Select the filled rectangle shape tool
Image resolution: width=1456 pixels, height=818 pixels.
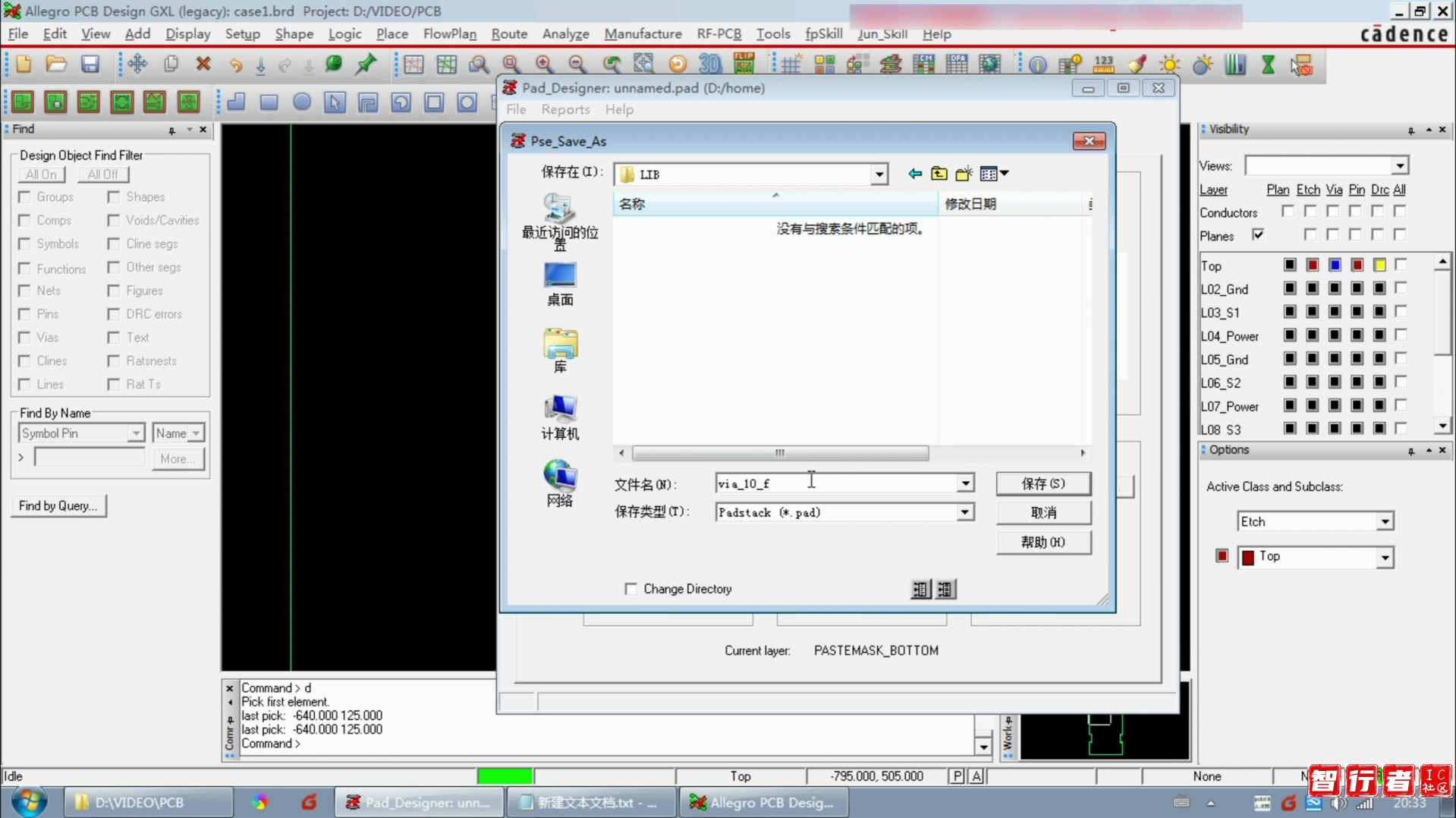(269, 102)
